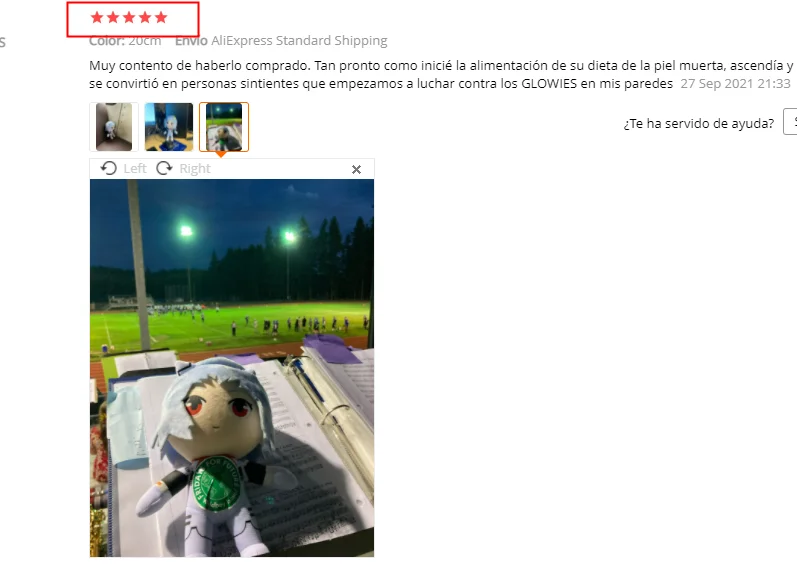Click the review date 27 Sep 2021
797x569 pixels.
coord(735,83)
